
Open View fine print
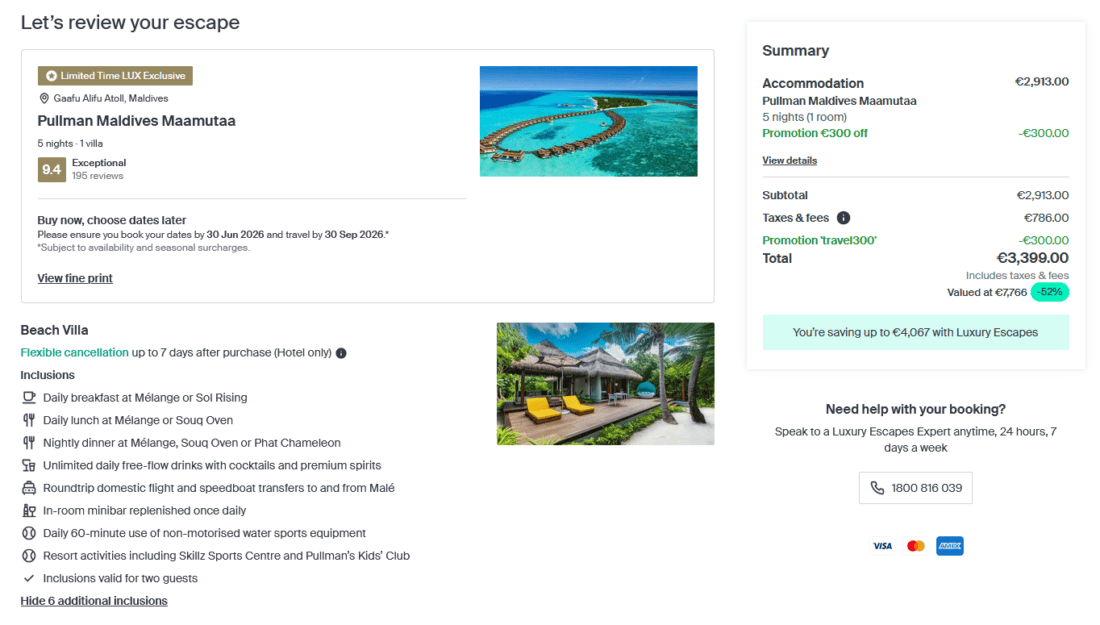75,278
